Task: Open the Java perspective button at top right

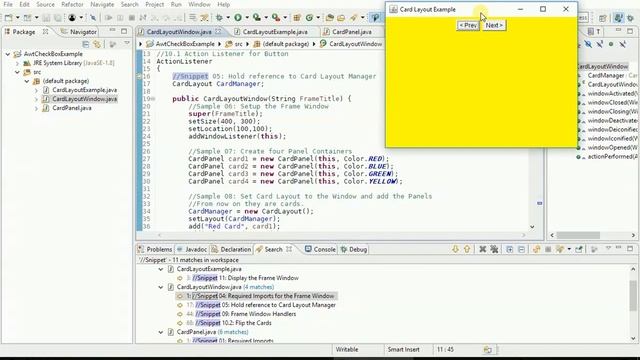Action: pos(619,18)
